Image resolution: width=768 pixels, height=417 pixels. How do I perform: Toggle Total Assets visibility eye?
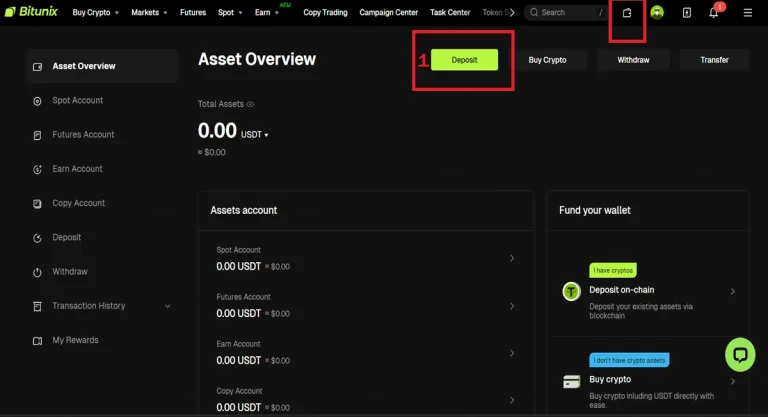(250, 104)
